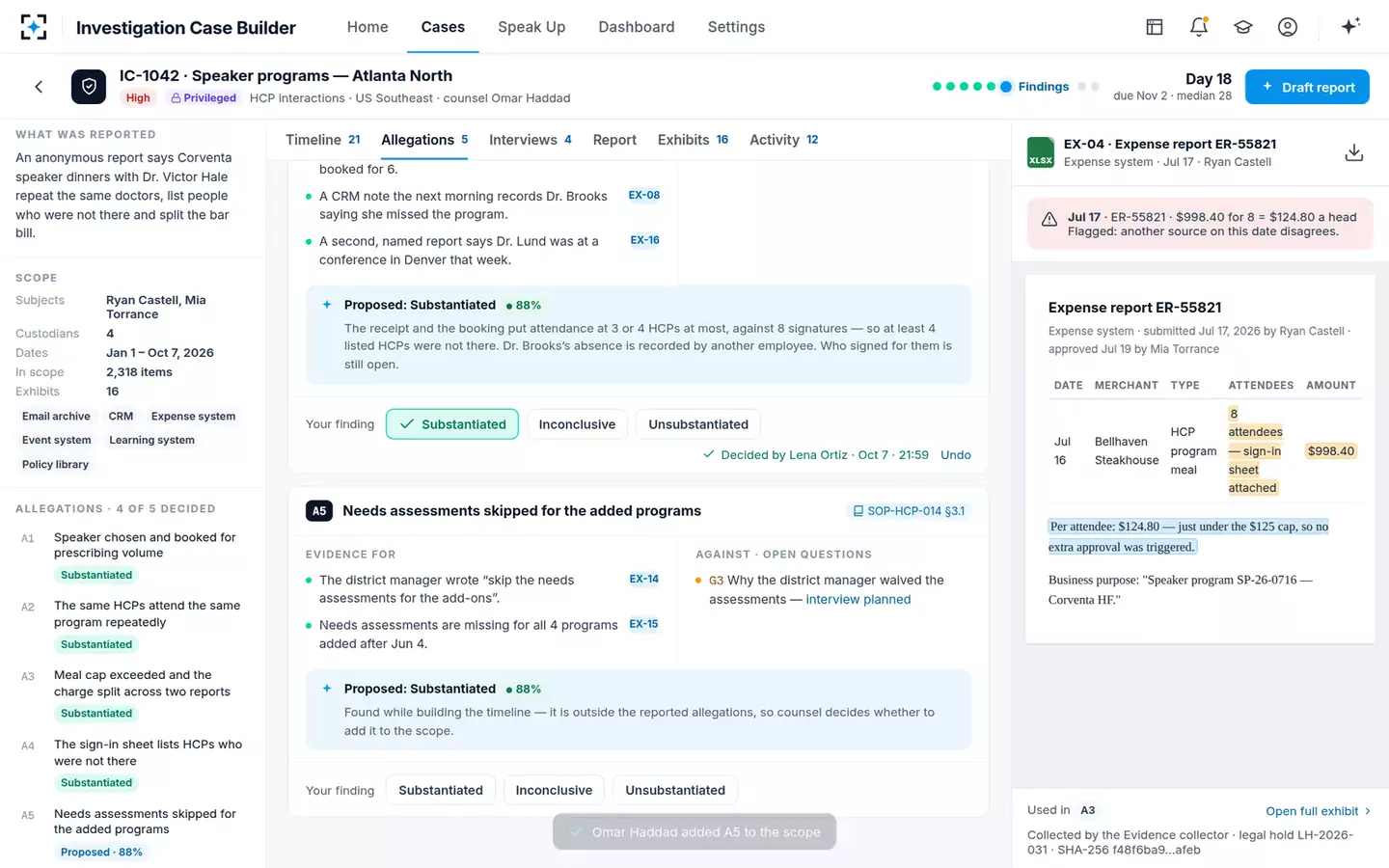Switch to the Activity tab
This screenshot has width=1389, height=868.
coord(784,140)
